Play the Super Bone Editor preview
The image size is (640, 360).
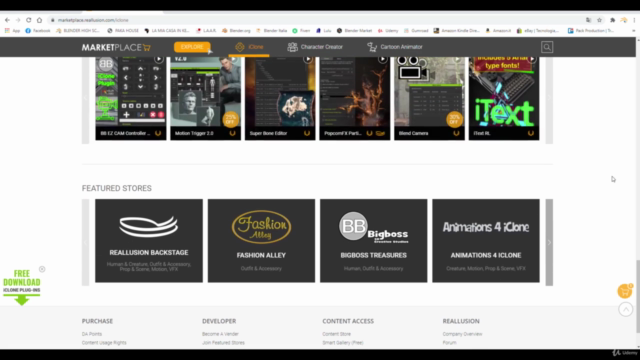point(308,60)
